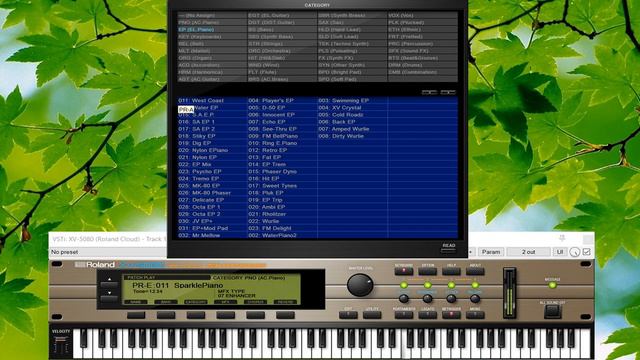Screen dimensions: 640x360
Task: Click the Param button
Action: click(491, 252)
